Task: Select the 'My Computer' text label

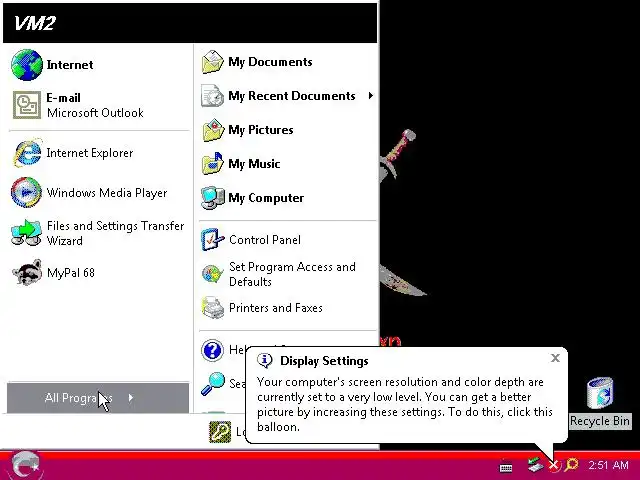Action: coord(266,198)
